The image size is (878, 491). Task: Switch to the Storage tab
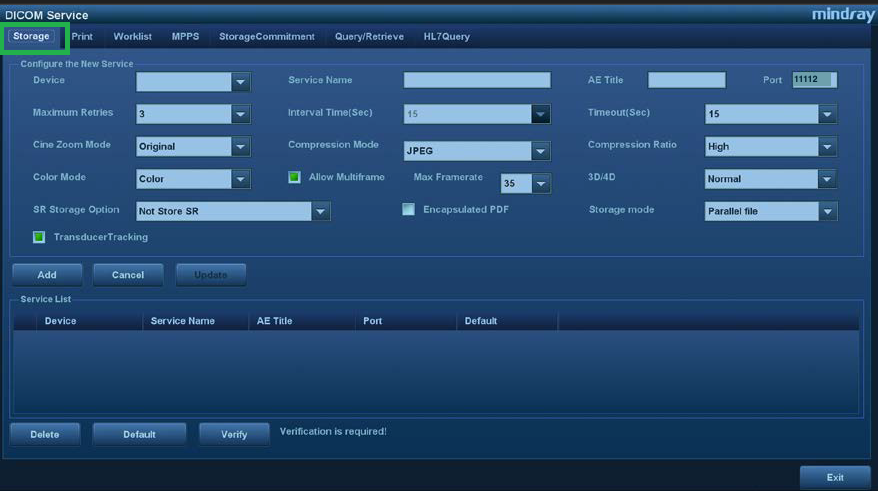31,36
